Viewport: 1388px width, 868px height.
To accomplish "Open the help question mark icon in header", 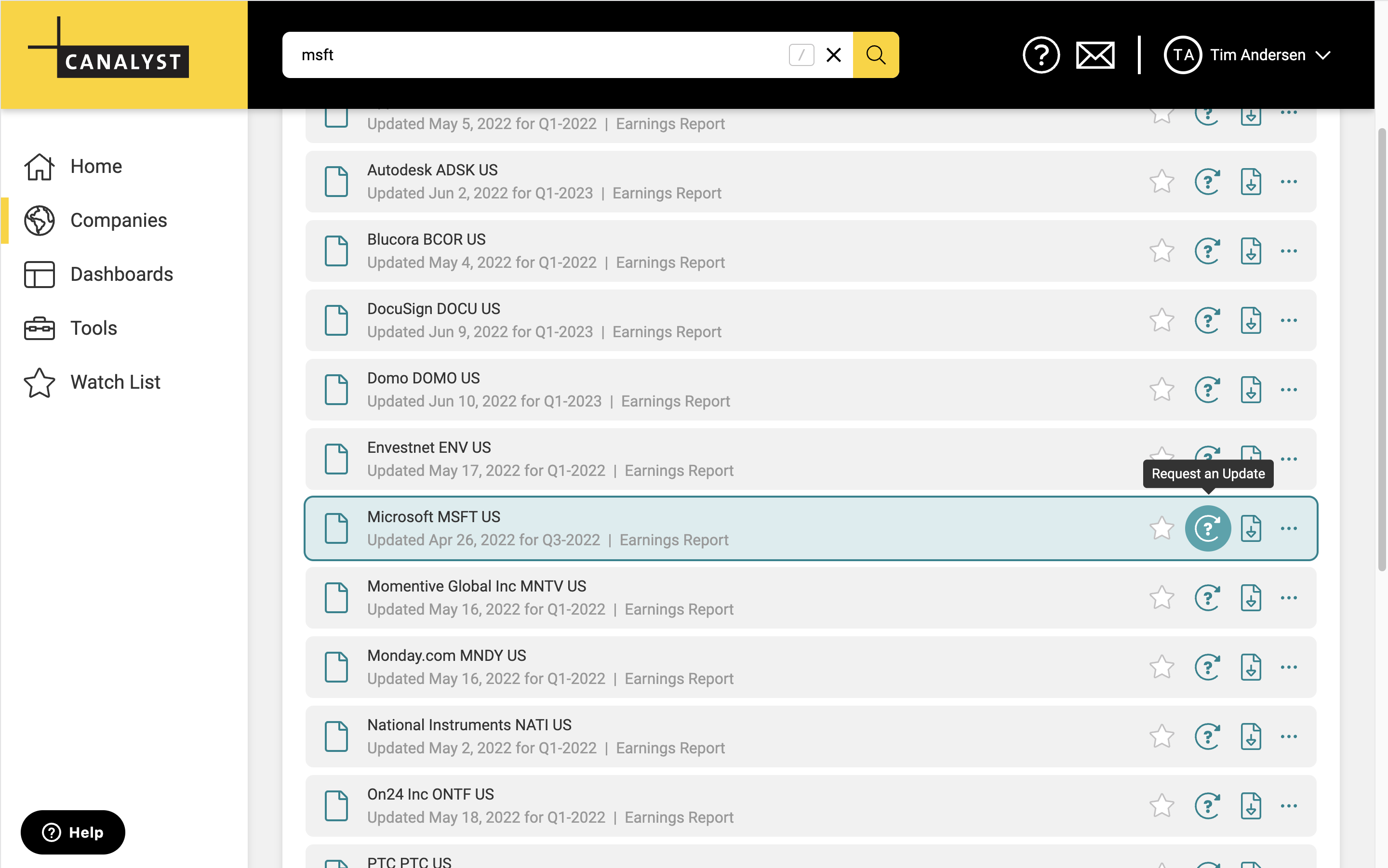I will point(1041,55).
